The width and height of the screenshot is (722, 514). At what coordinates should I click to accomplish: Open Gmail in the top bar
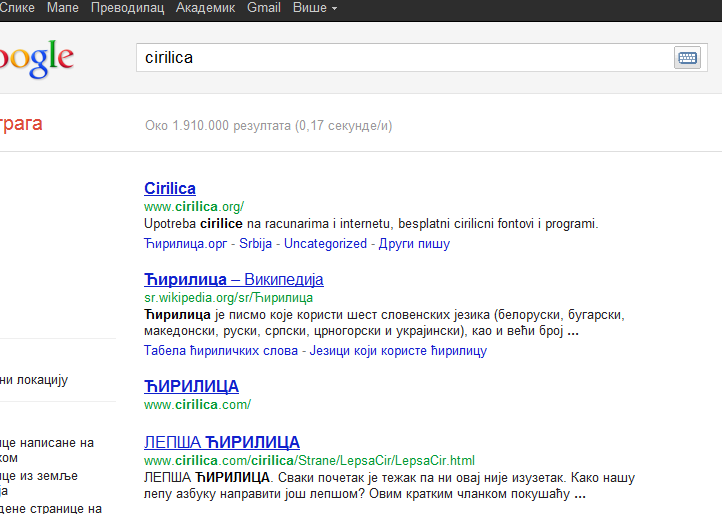click(x=264, y=8)
